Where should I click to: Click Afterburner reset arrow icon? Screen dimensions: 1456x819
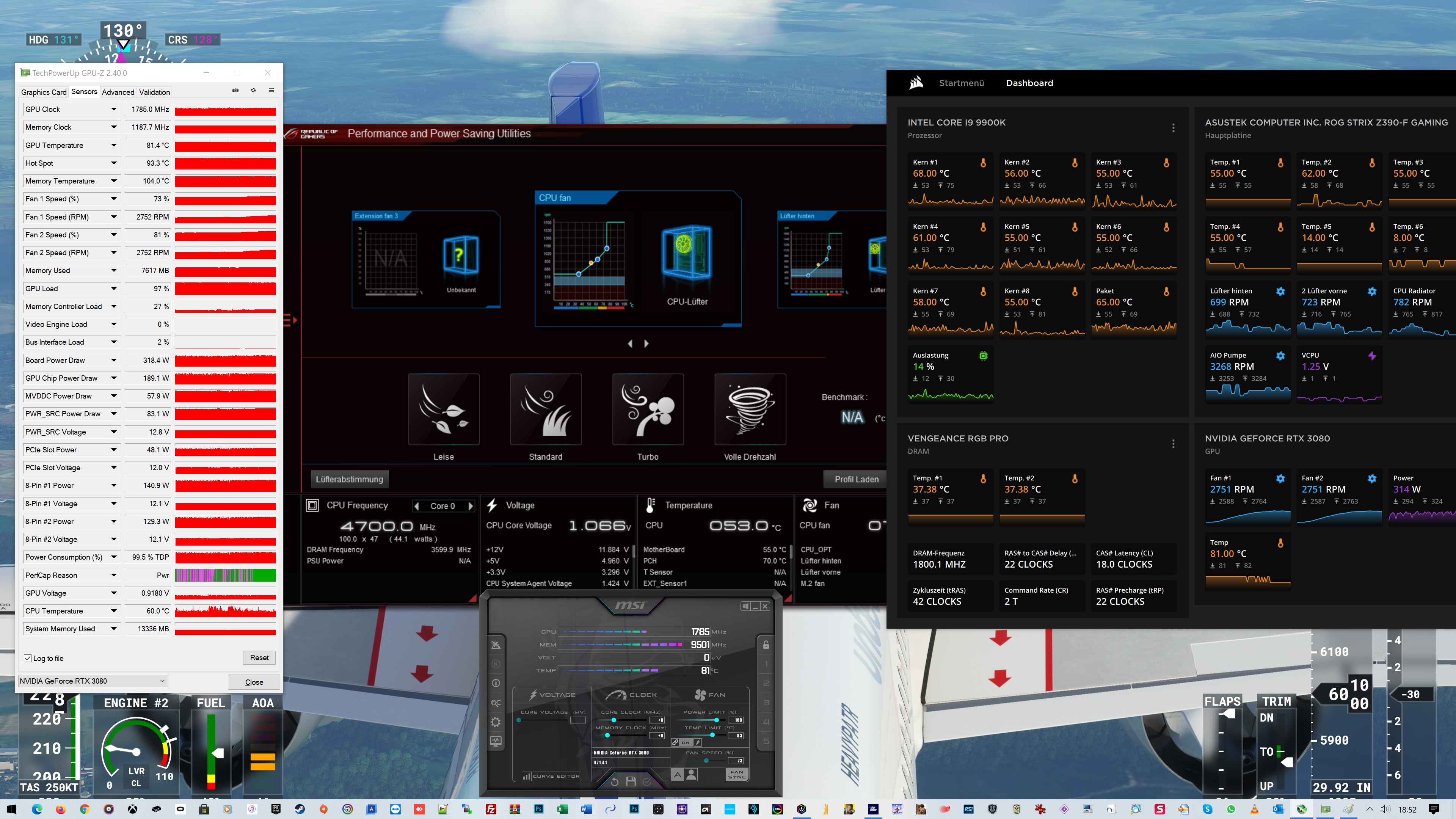click(614, 782)
